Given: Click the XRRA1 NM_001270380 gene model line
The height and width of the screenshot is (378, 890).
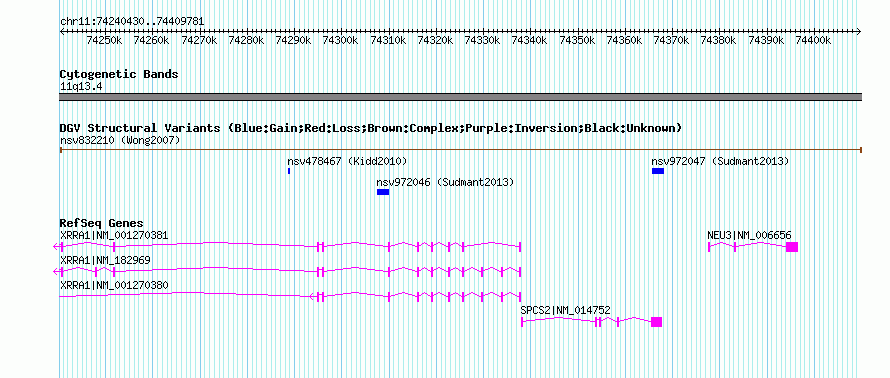Looking at the screenshot, I should pyautogui.click(x=290, y=296).
